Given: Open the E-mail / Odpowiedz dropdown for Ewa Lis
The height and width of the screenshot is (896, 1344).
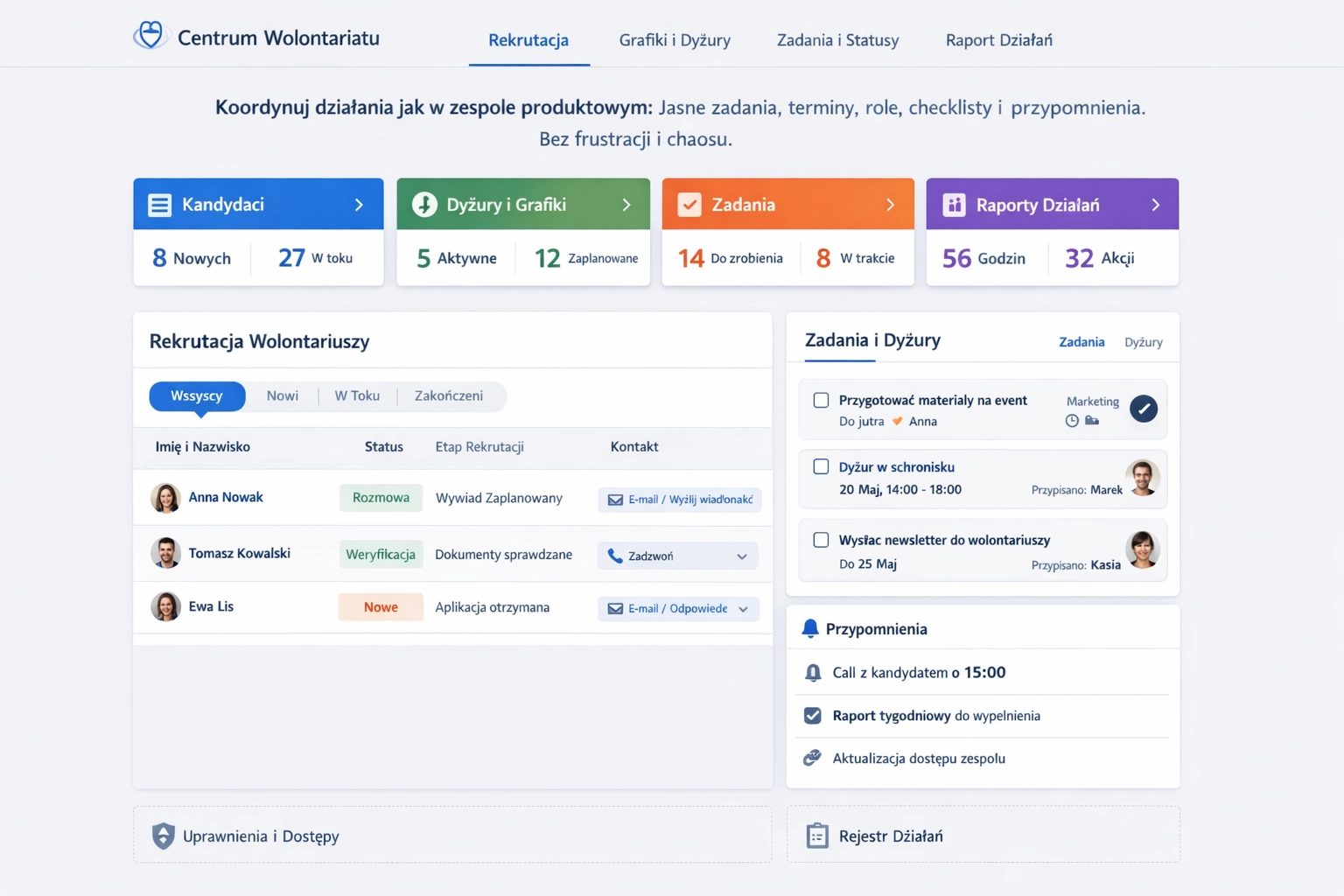Looking at the screenshot, I should (742, 608).
